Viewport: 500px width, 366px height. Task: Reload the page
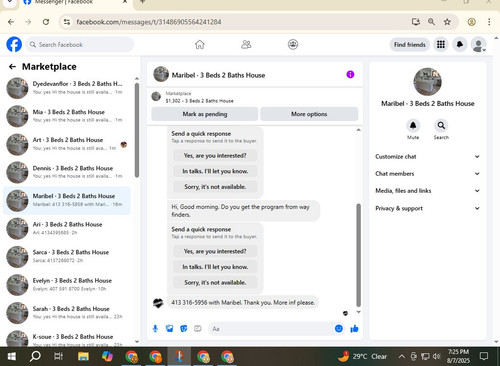click(x=46, y=22)
